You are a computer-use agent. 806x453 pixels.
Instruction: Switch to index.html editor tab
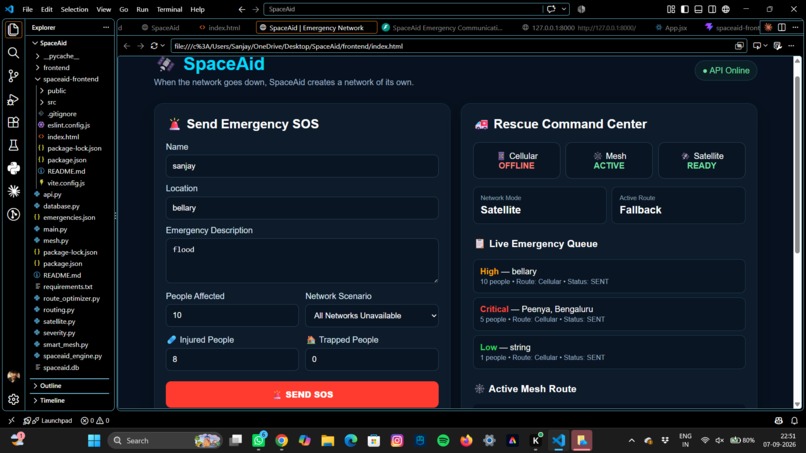[219, 28]
